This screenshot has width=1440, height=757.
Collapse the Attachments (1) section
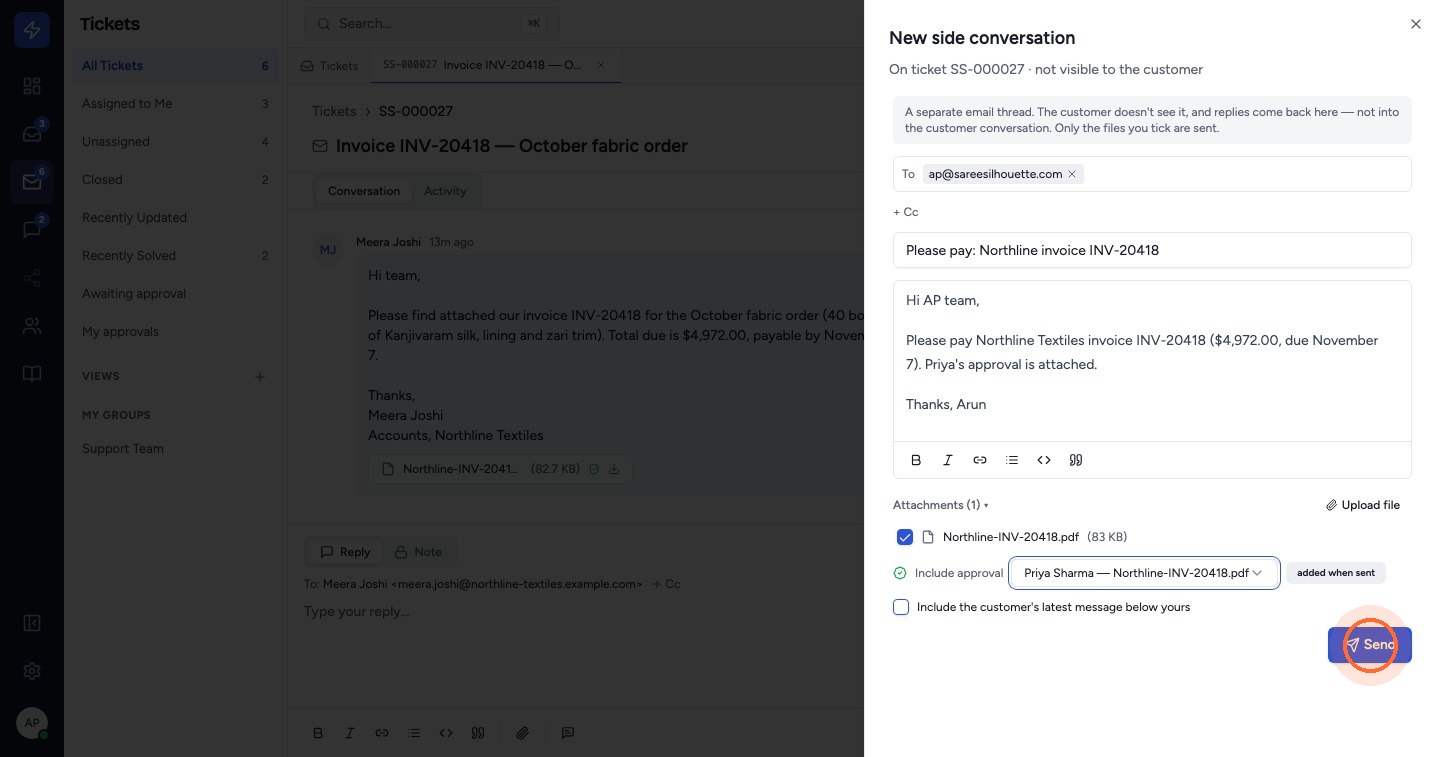click(x=940, y=505)
